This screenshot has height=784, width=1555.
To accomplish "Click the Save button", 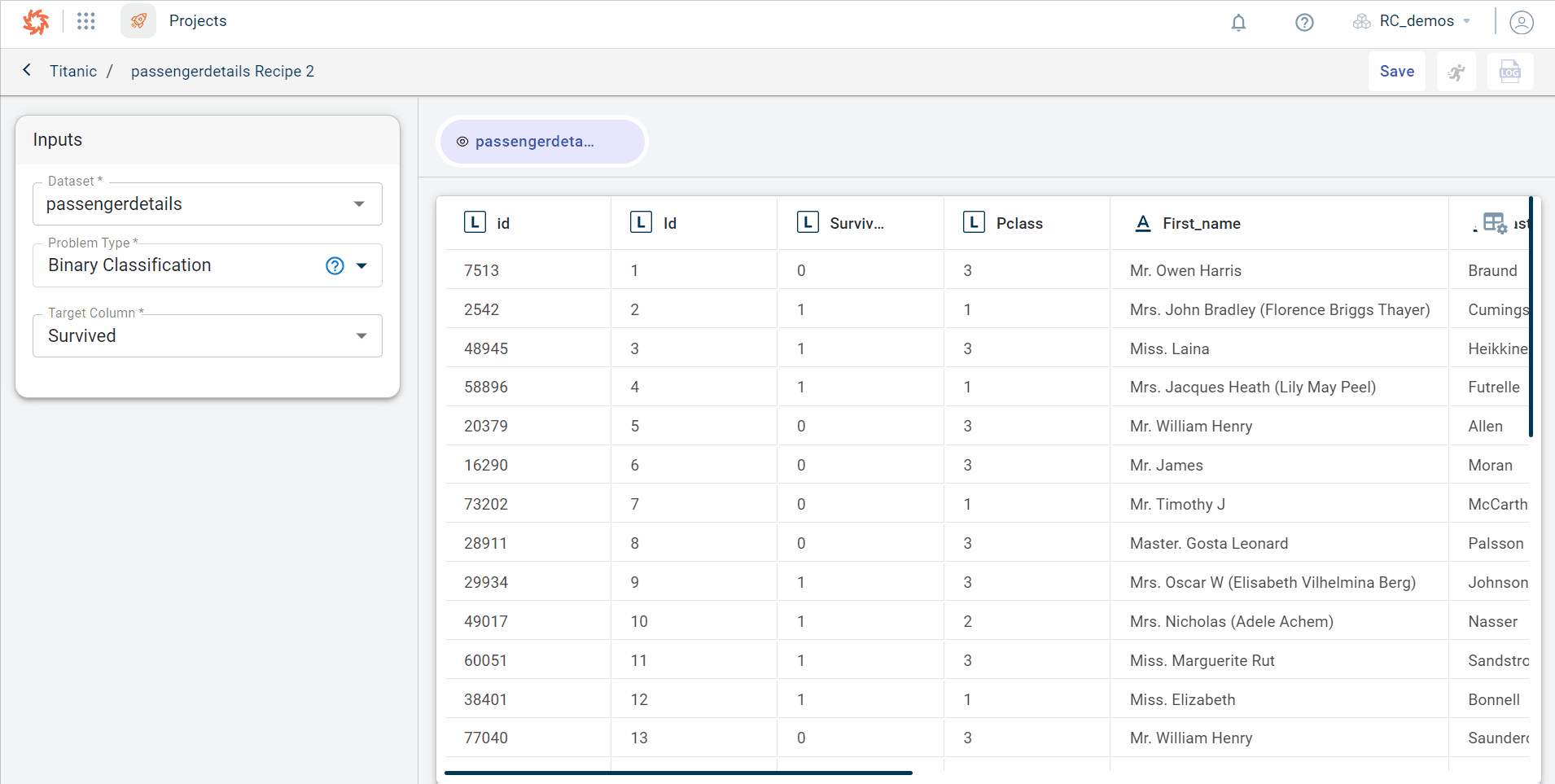I will (1396, 72).
